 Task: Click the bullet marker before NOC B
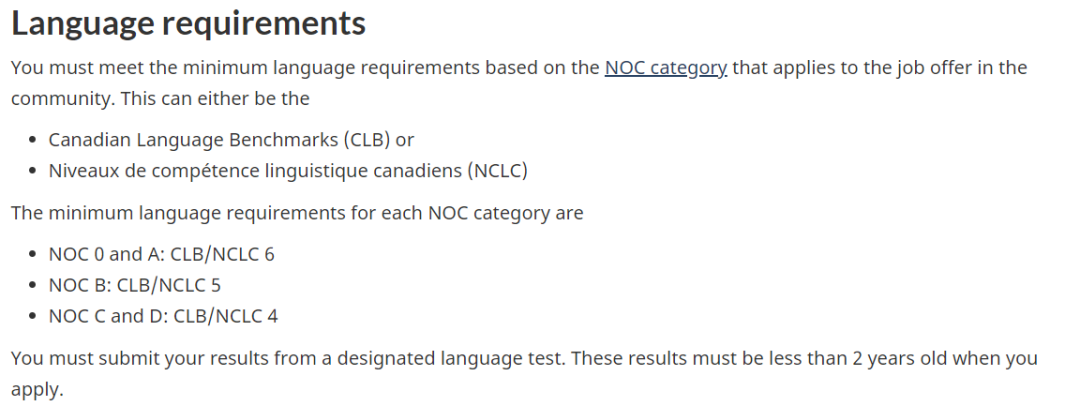(x=32, y=286)
